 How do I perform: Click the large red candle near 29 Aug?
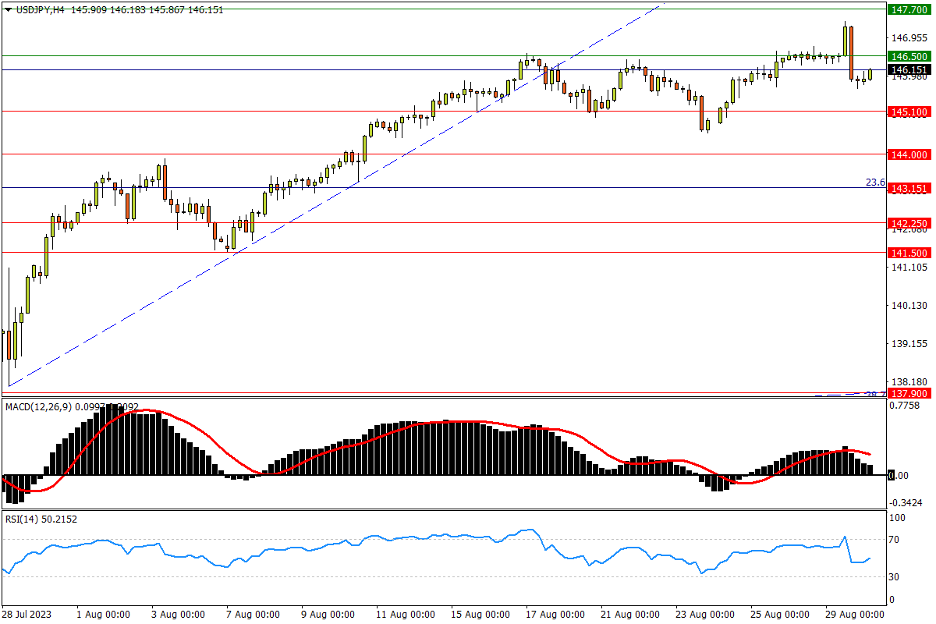tap(851, 52)
